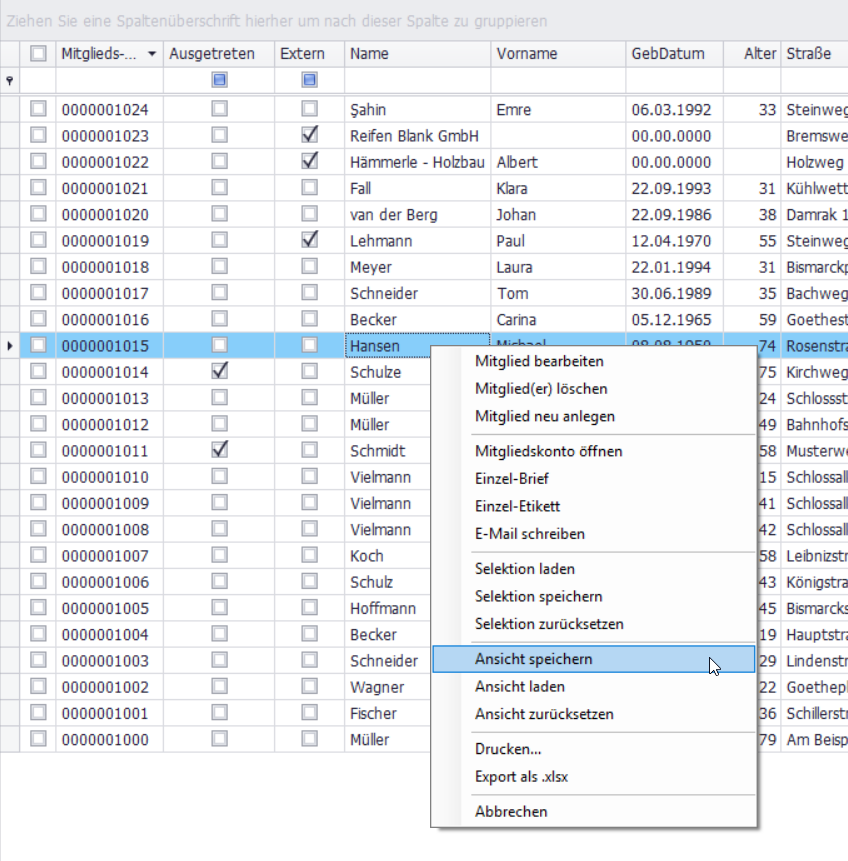Click the filter row icon at far left
This screenshot has height=861, width=848.
click(10, 80)
